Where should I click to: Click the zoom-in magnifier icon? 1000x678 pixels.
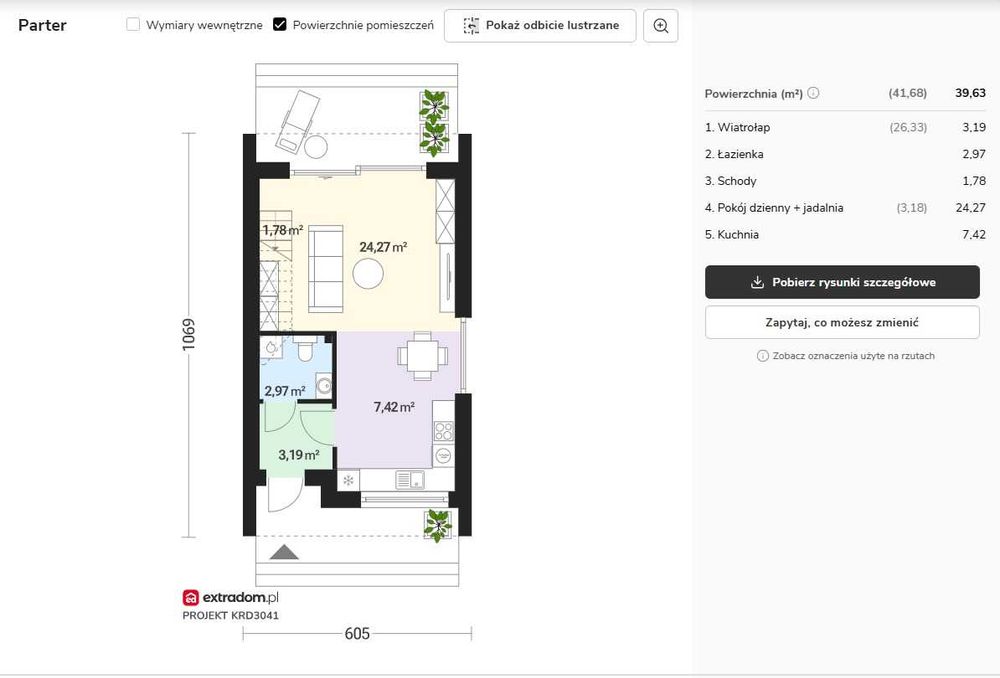tap(661, 26)
